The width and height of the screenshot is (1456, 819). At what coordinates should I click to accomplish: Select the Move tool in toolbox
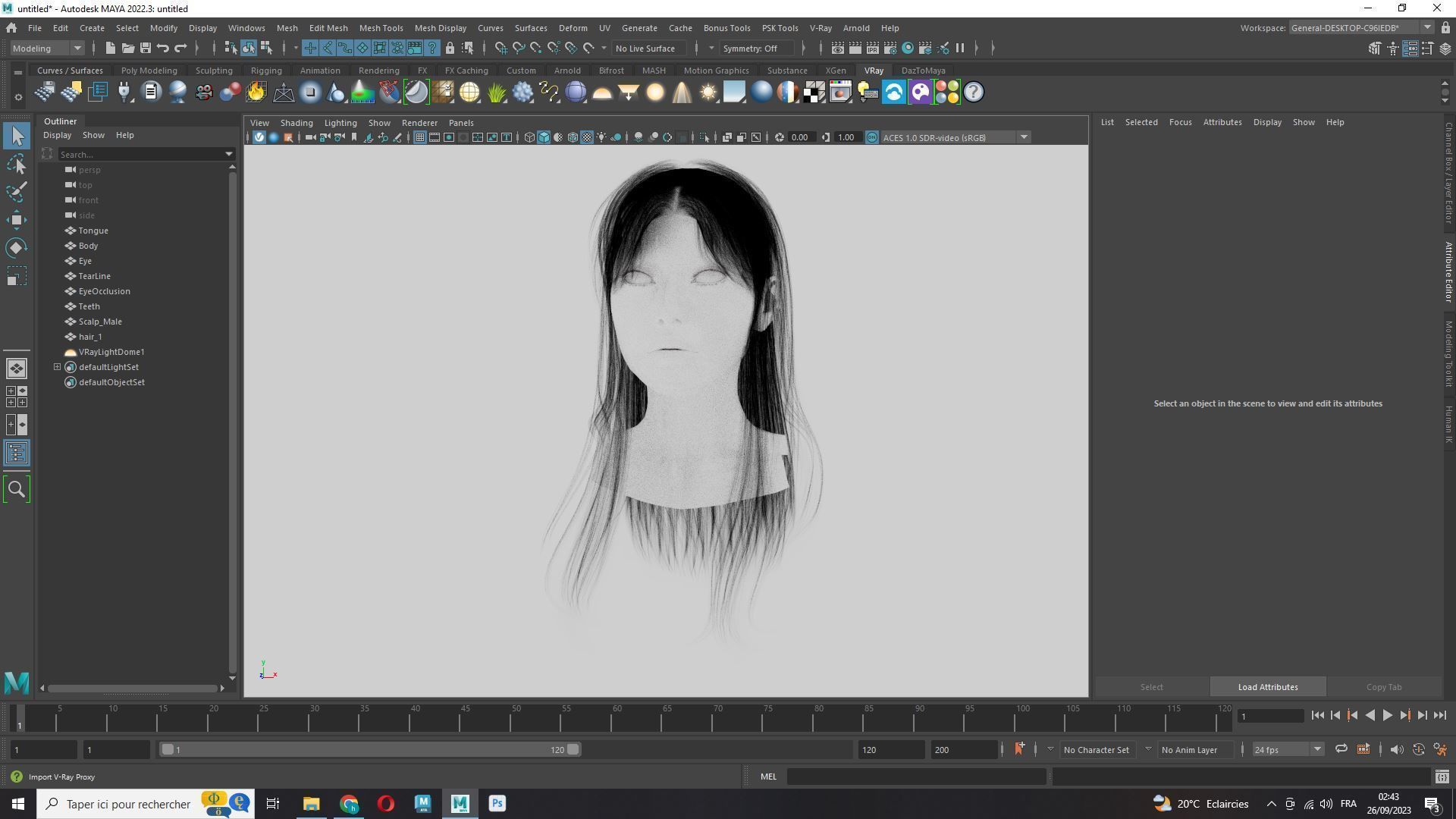(x=17, y=221)
